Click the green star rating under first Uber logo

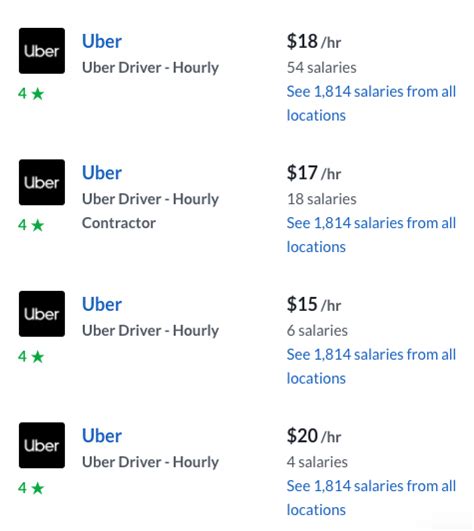pyautogui.click(x=31, y=93)
